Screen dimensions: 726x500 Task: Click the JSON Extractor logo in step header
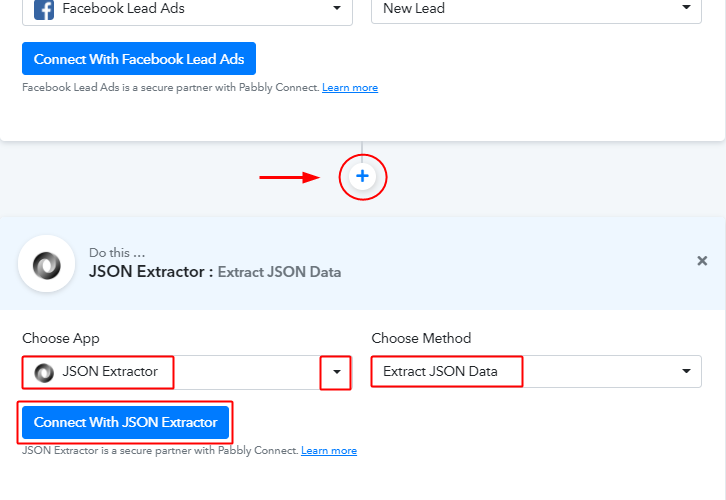click(46, 264)
